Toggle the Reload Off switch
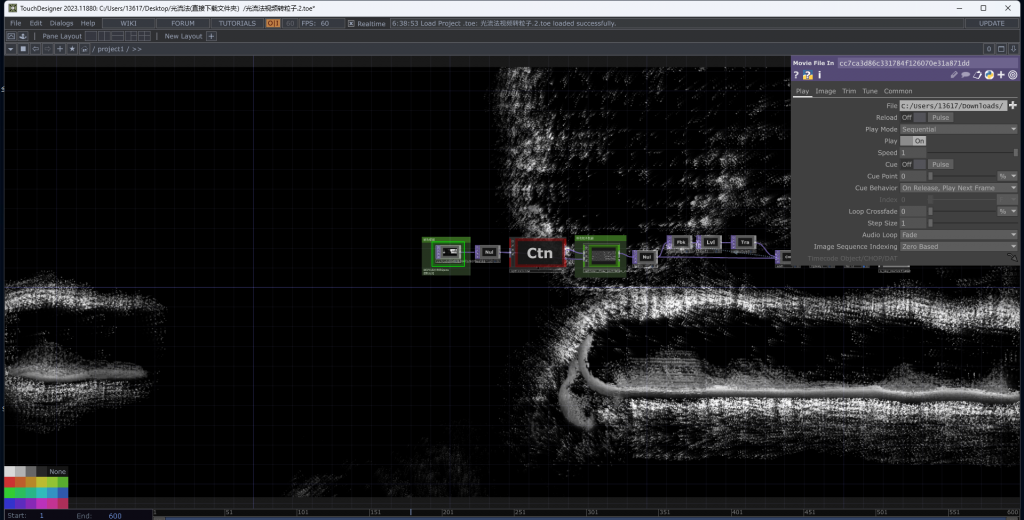Screen dimensions: 1024x520 pyautogui.click(x=919, y=117)
